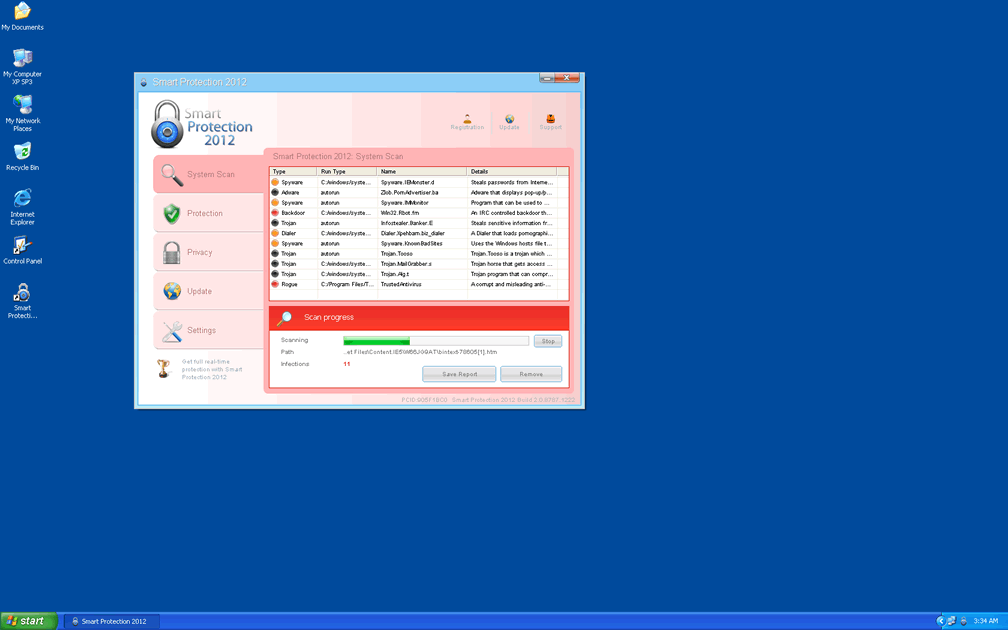Open the Windows Start menu
Screen dimensions: 1008x630
pos(28,621)
